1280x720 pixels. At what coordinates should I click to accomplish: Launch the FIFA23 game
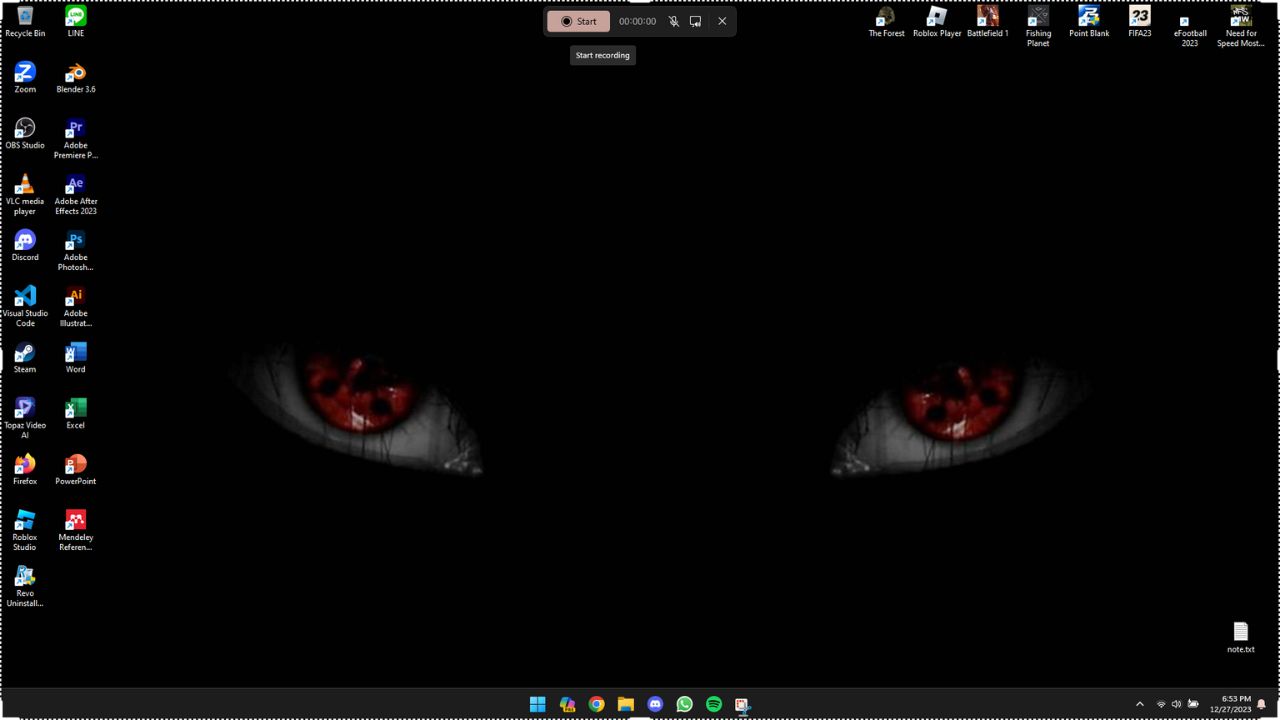tap(1139, 17)
